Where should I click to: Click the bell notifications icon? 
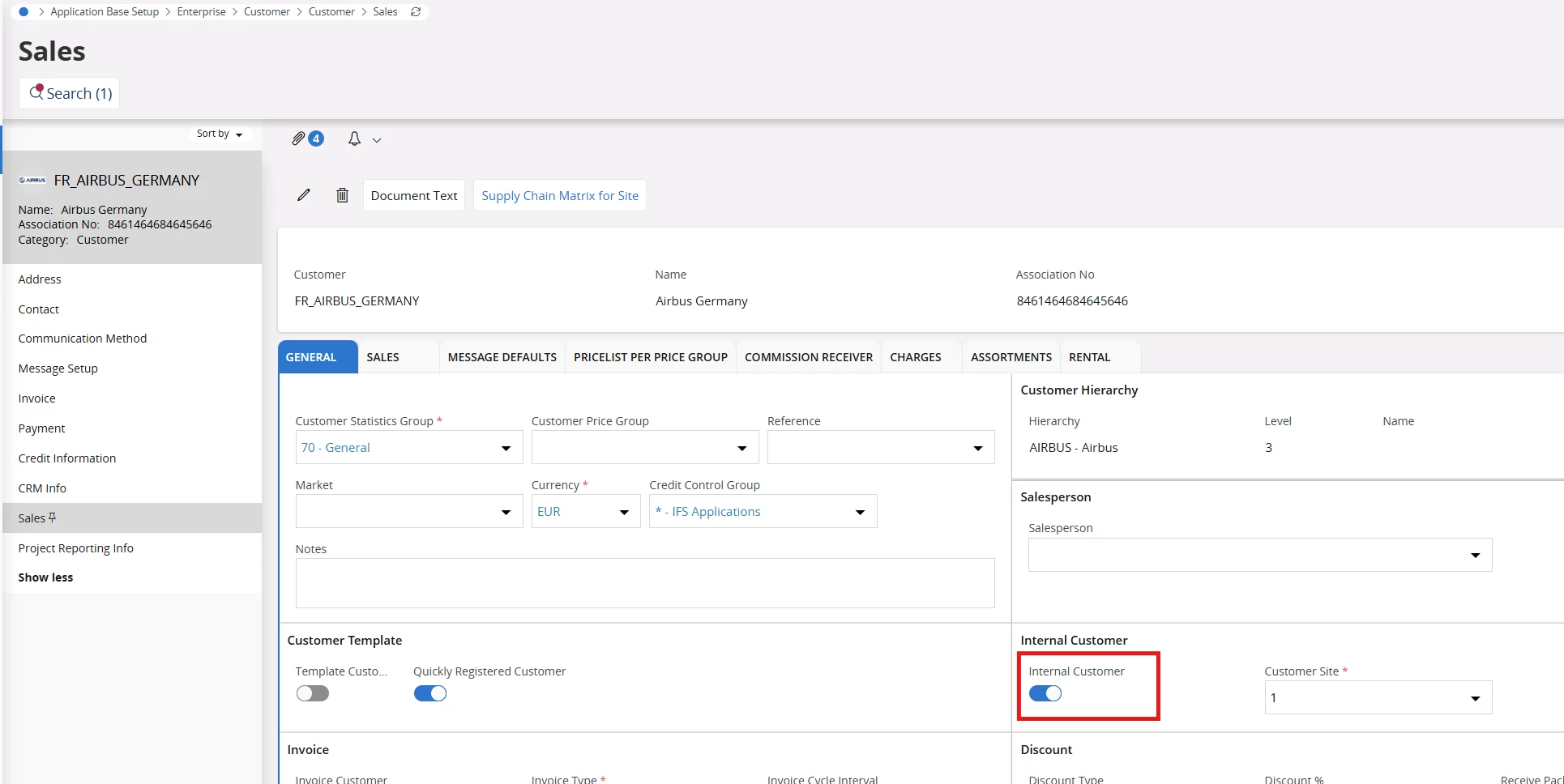pyautogui.click(x=354, y=139)
